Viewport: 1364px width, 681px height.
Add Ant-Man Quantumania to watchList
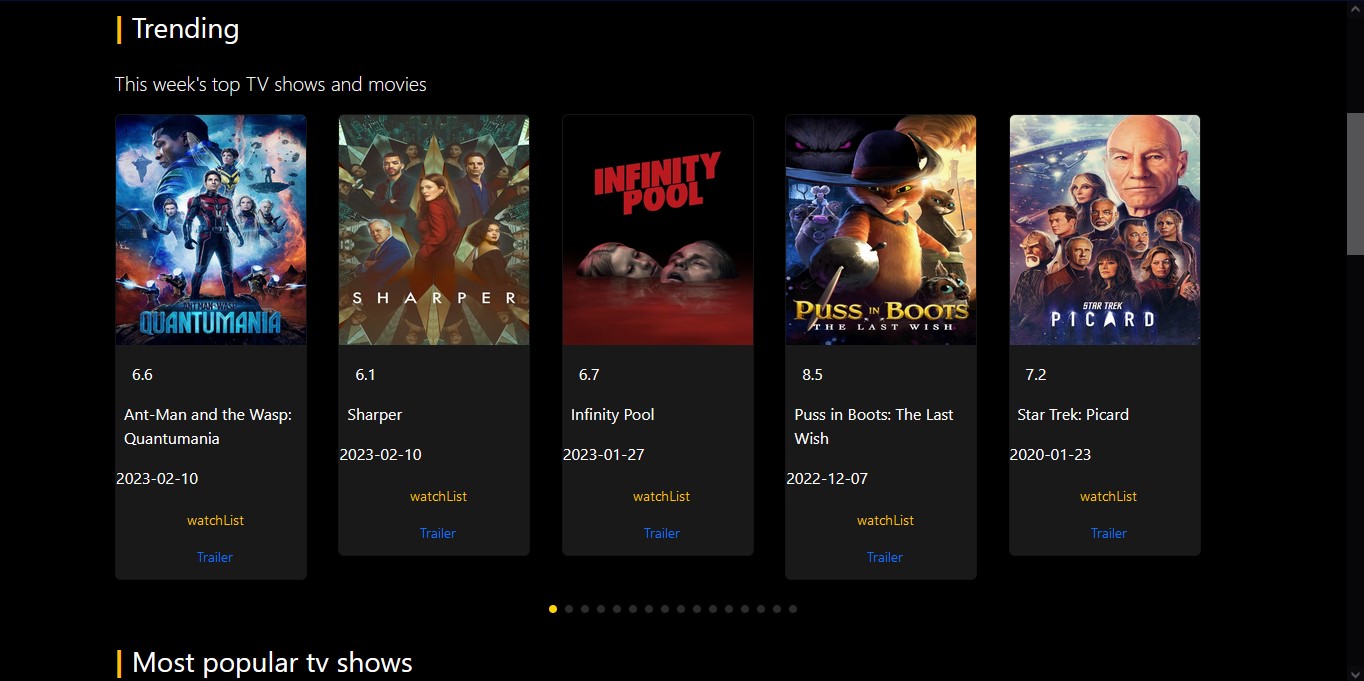215,520
